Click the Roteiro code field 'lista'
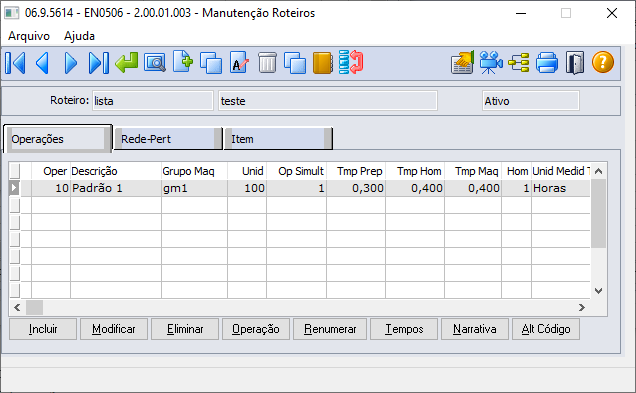Screen dimensions: 636x393 point(153,101)
